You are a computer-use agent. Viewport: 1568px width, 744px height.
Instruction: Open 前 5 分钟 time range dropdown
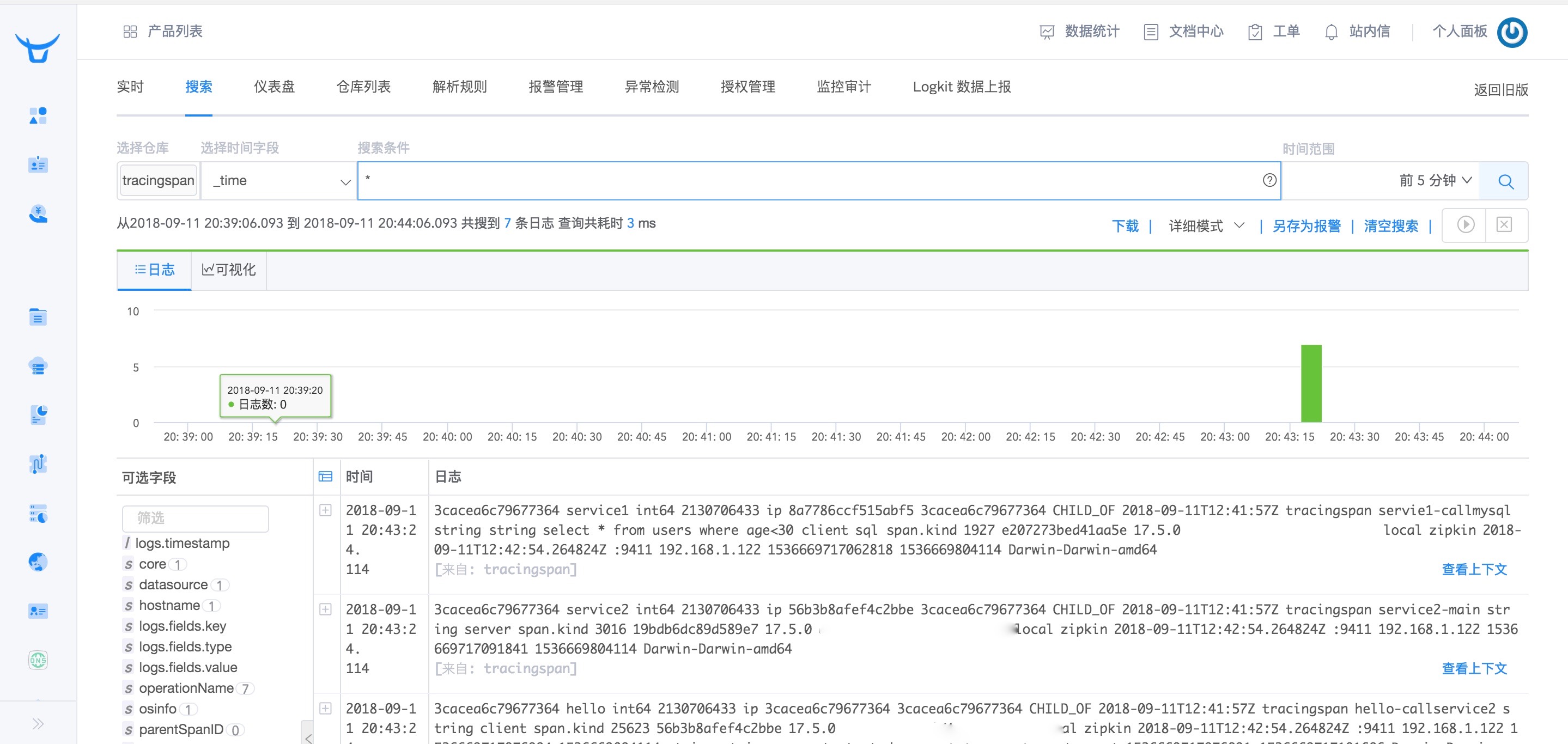[1435, 181]
